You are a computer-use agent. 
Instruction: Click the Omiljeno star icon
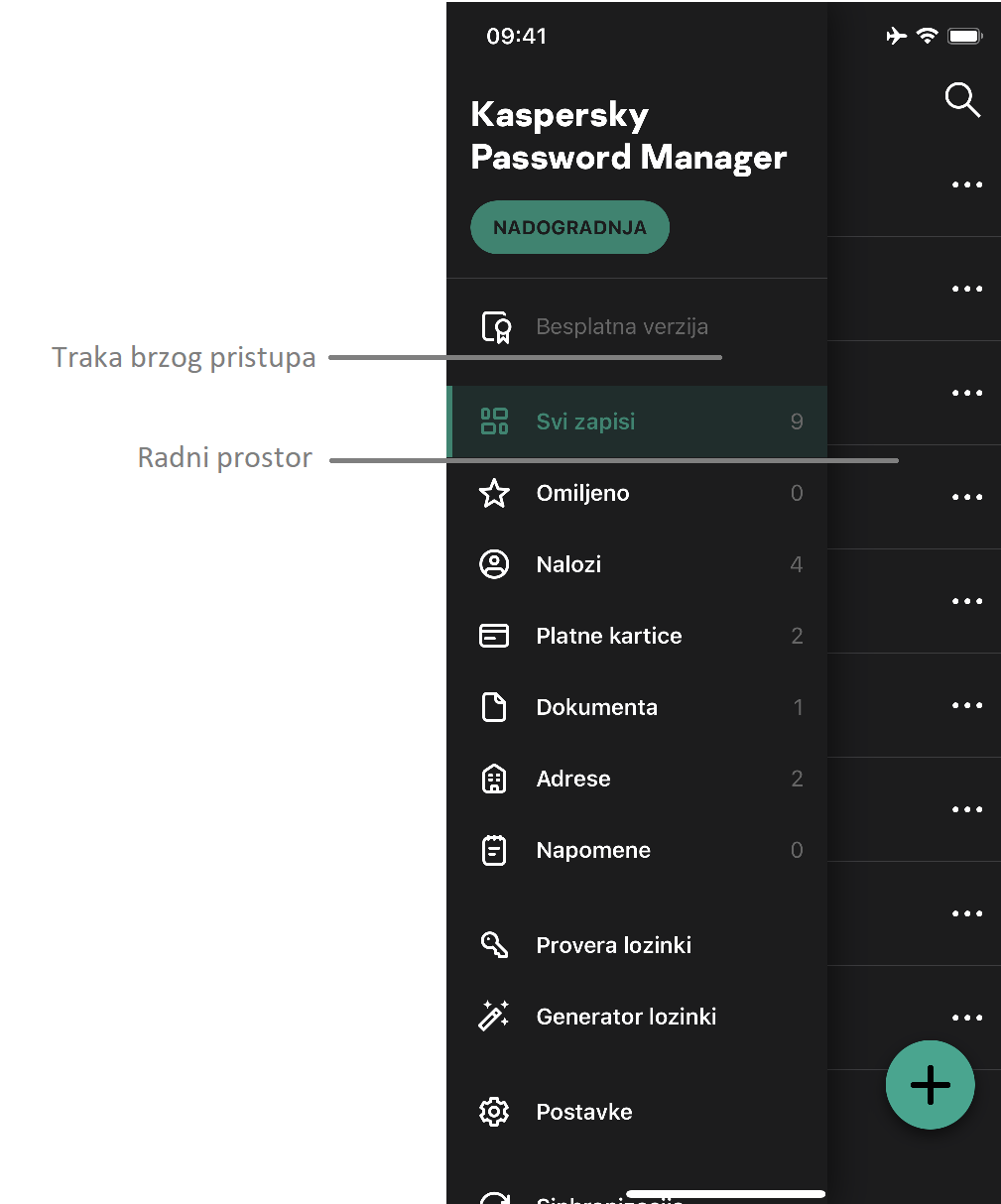tap(494, 493)
